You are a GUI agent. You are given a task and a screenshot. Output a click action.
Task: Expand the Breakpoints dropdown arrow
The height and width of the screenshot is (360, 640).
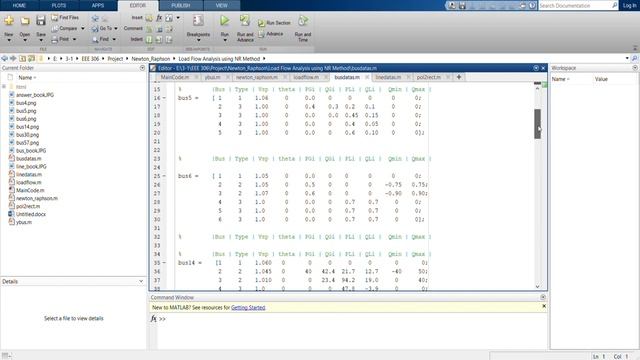pyautogui.click(x=198, y=40)
